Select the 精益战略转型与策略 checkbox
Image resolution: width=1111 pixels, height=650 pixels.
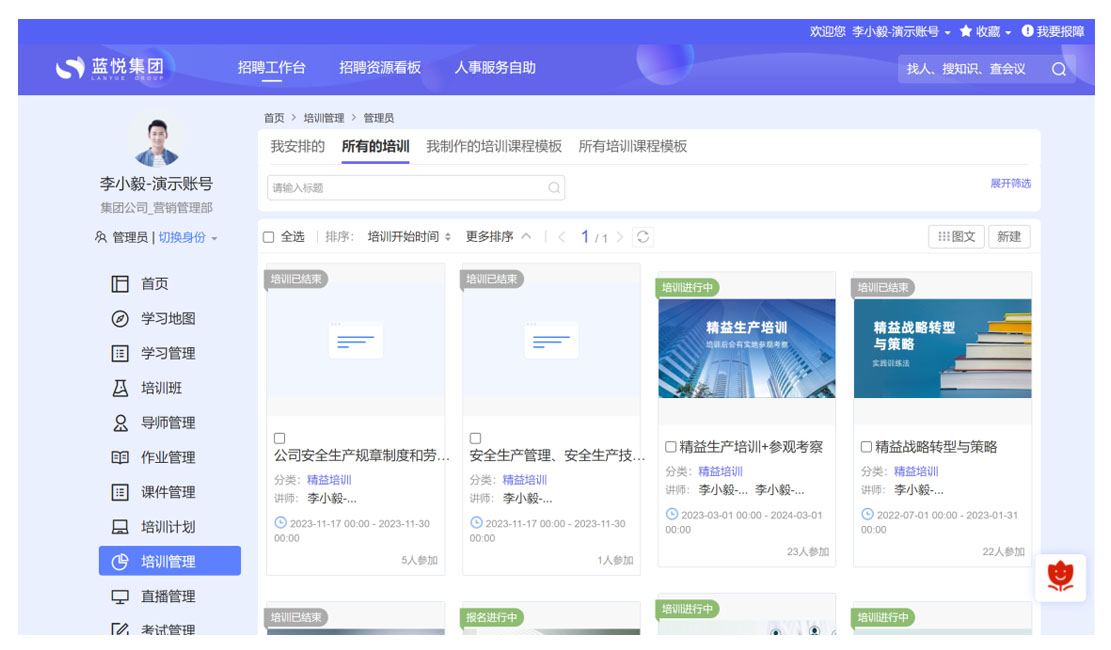tap(867, 447)
